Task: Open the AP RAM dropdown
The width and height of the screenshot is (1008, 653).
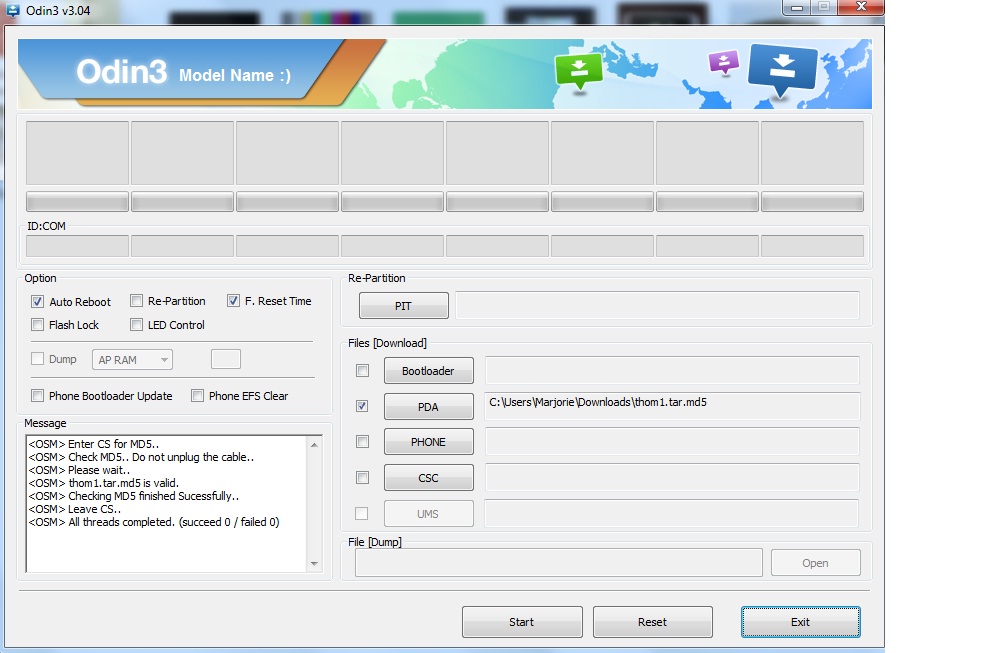Action: [132, 360]
